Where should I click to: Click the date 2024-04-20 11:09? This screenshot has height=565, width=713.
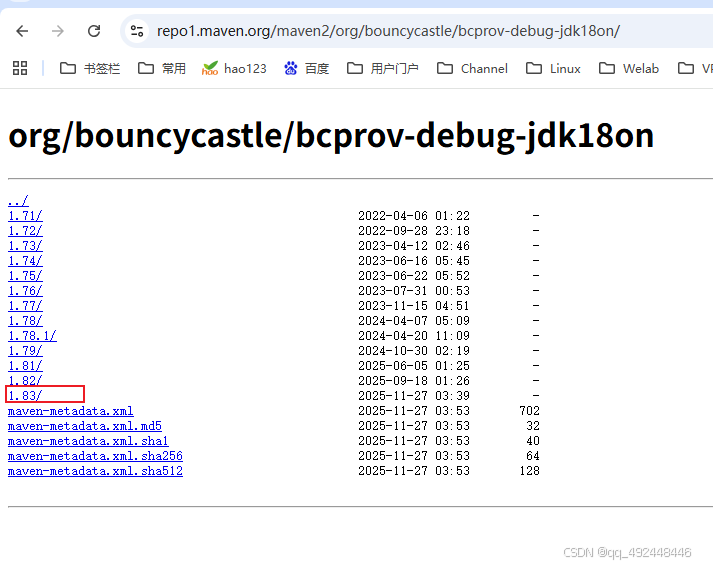(414, 335)
